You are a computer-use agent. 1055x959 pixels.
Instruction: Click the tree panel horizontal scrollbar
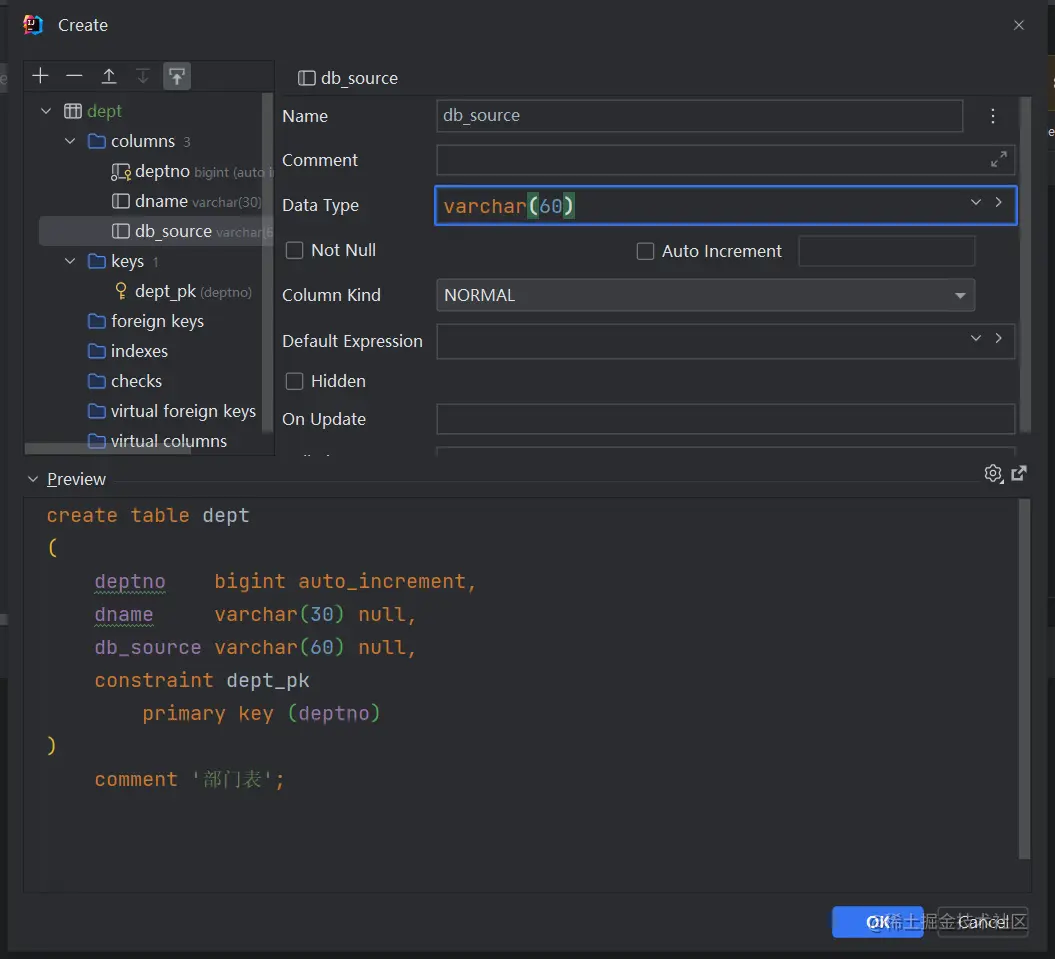point(108,449)
